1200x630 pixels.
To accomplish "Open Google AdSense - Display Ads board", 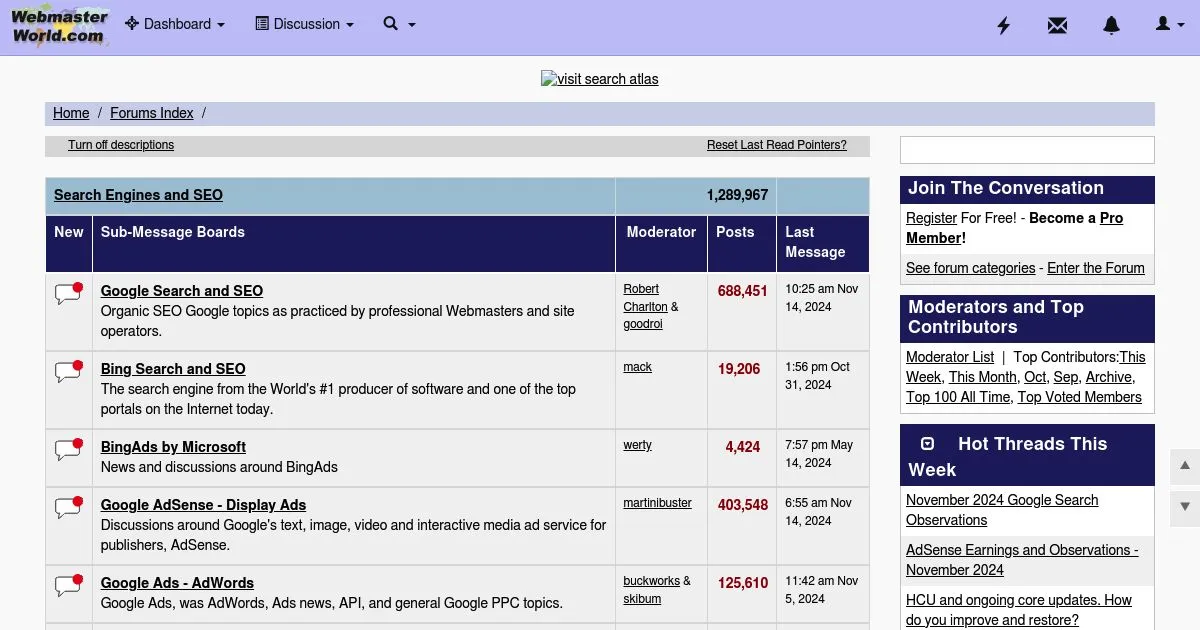I will (203, 505).
